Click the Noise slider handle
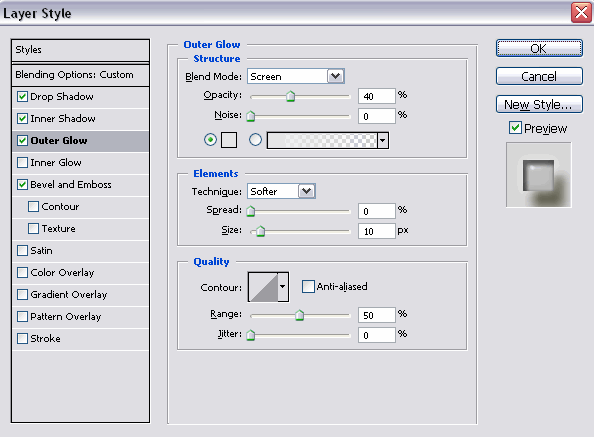The height and width of the screenshot is (437, 594). tap(251, 116)
